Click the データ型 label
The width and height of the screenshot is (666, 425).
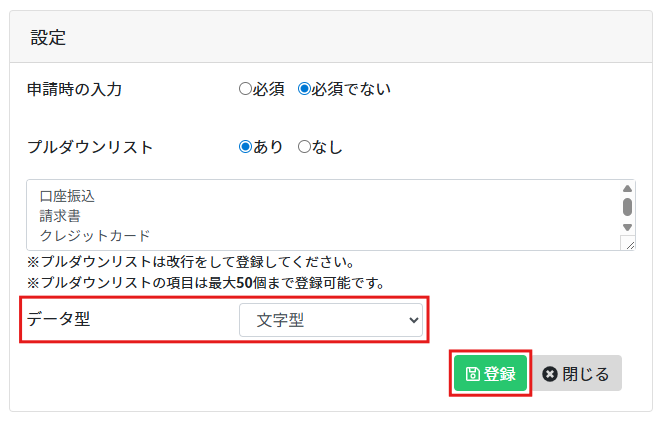[x=65, y=319]
